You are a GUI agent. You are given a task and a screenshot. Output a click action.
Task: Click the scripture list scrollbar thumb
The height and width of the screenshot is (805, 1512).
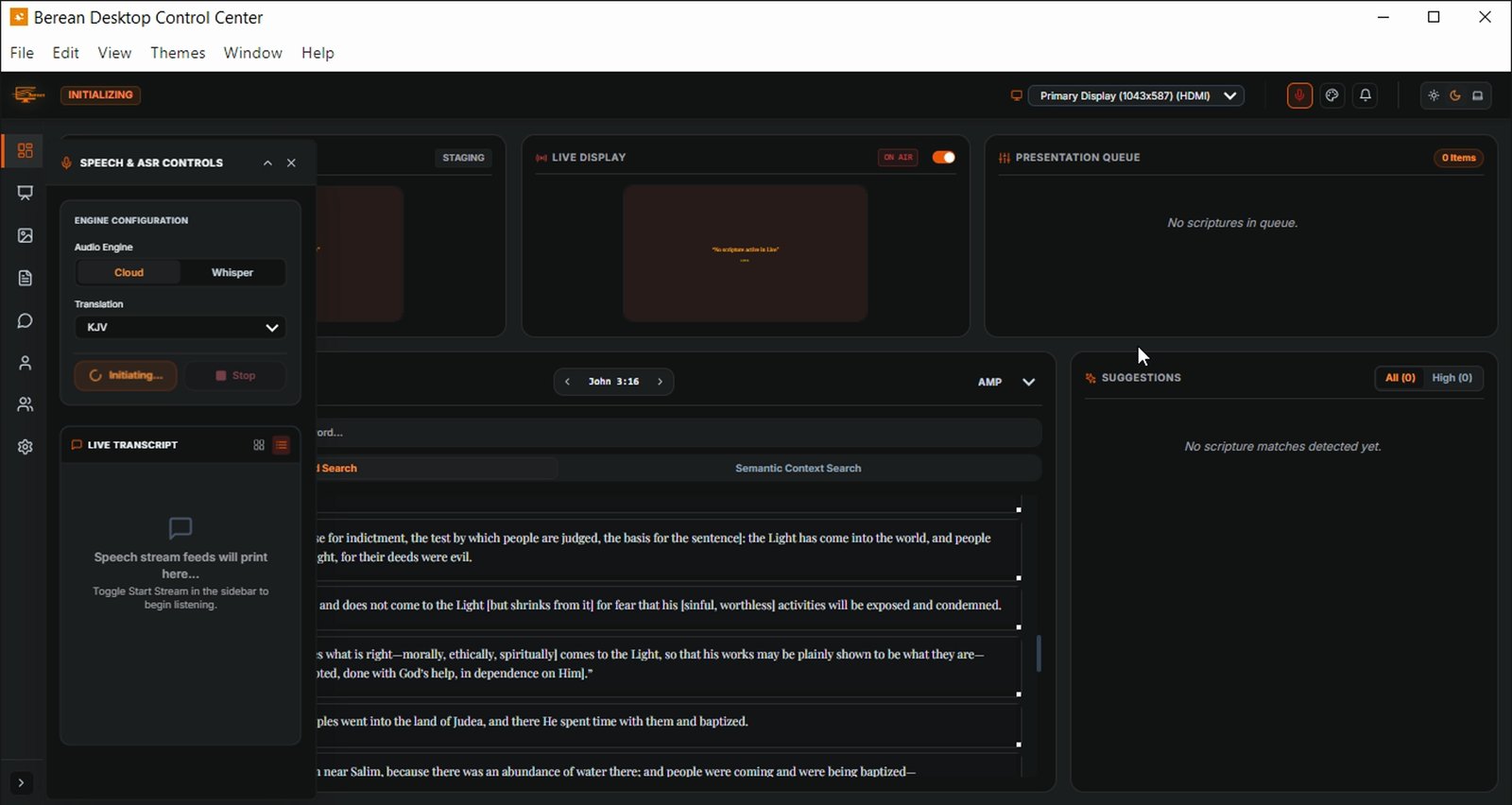click(1039, 653)
